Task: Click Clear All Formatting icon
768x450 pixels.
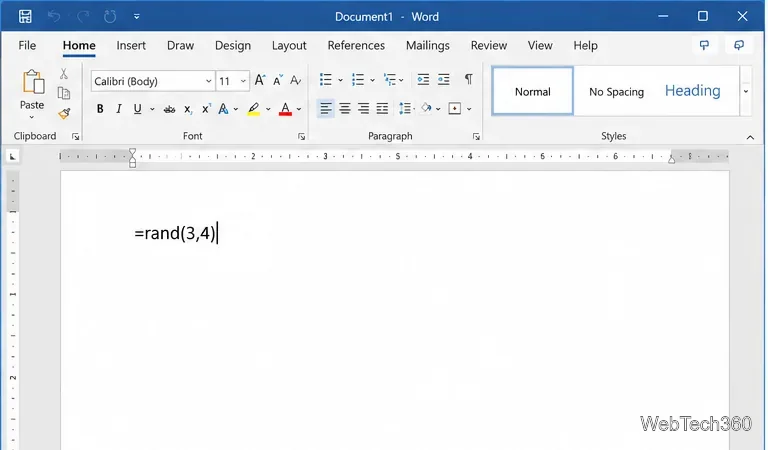Action: [295, 80]
